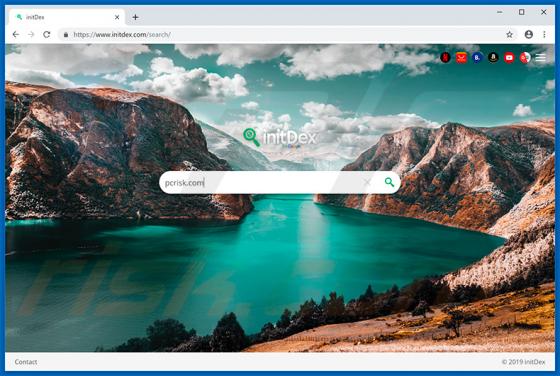
Task: Bookmark this page with the star icon
Action: pyautogui.click(x=509, y=35)
